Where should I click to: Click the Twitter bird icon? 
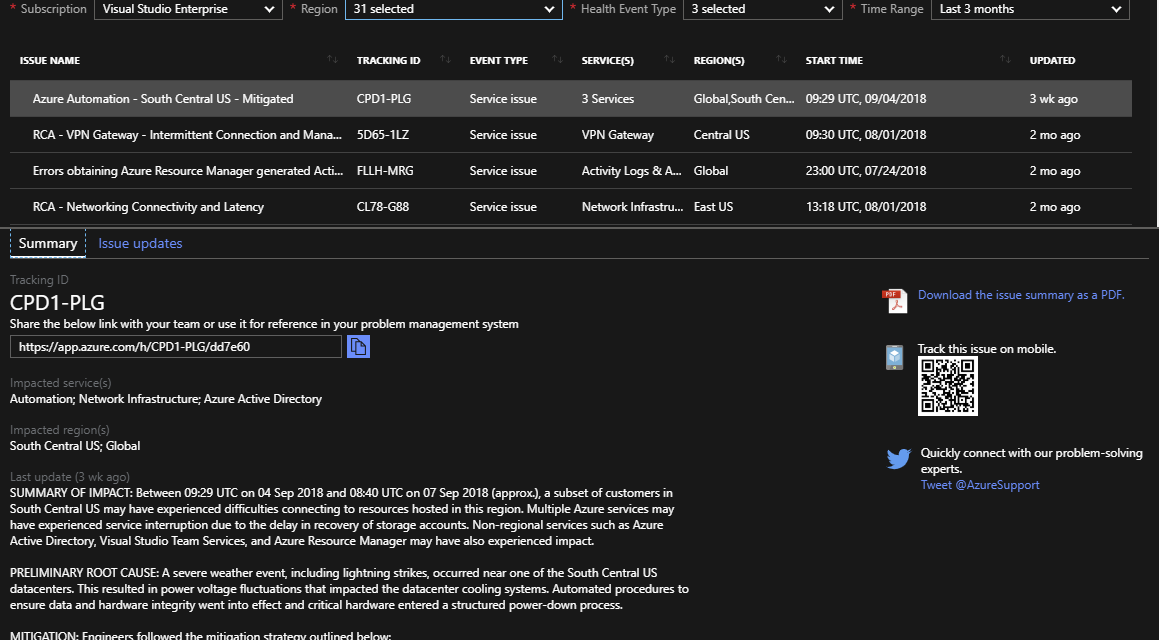[899, 458]
